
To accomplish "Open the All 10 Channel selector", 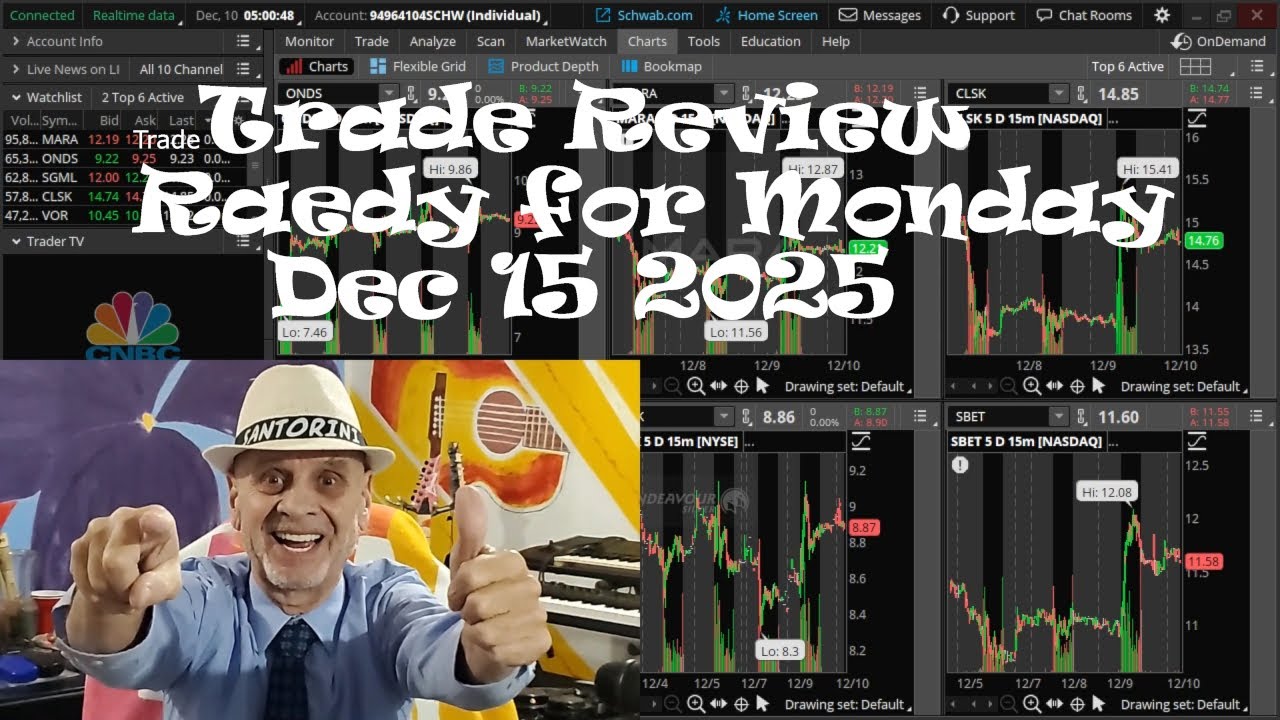I will click(x=181, y=69).
